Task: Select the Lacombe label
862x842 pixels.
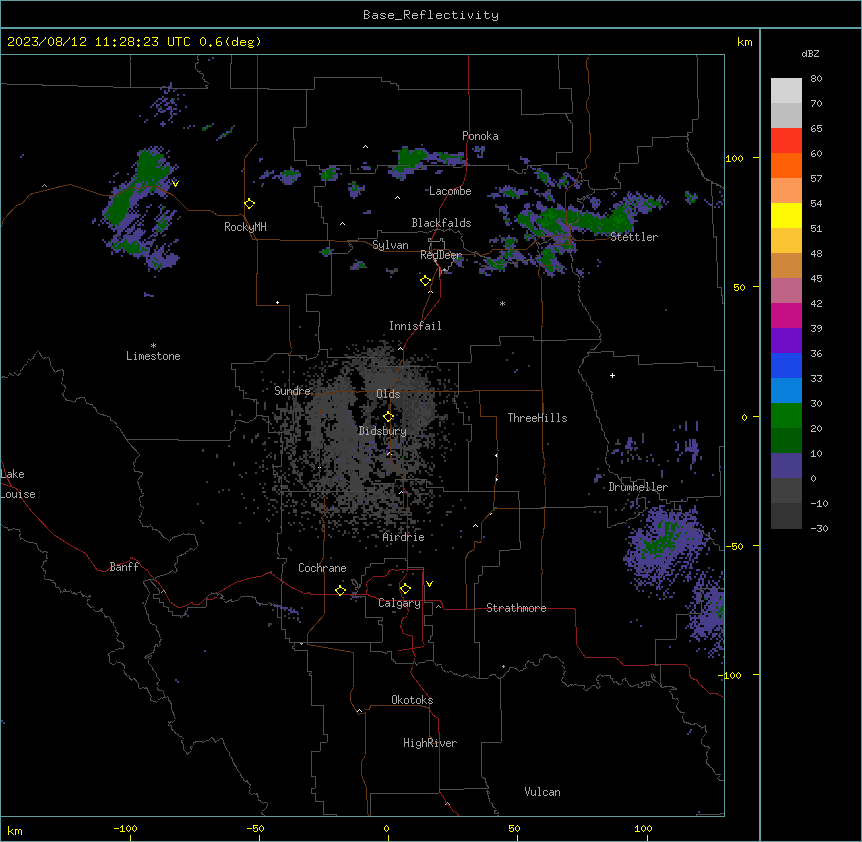Action: 450,191
